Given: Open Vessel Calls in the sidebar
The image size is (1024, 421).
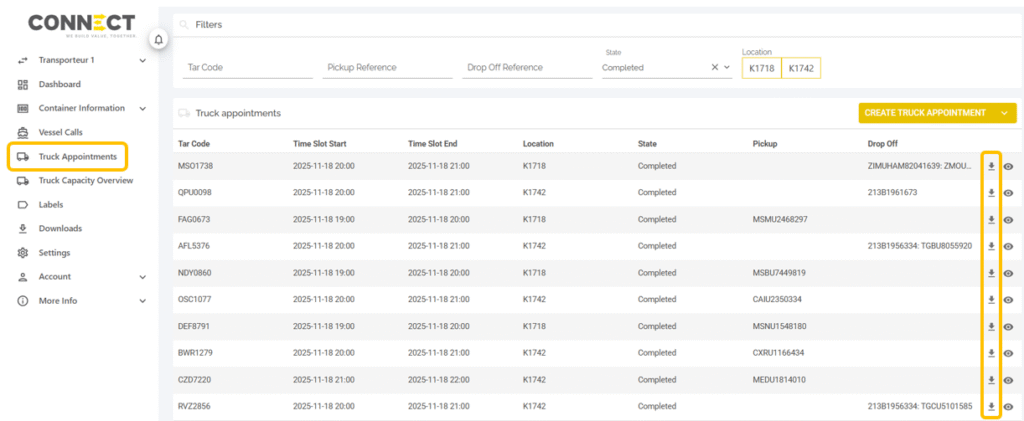Looking at the screenshot, I should (x=61, y=132).
